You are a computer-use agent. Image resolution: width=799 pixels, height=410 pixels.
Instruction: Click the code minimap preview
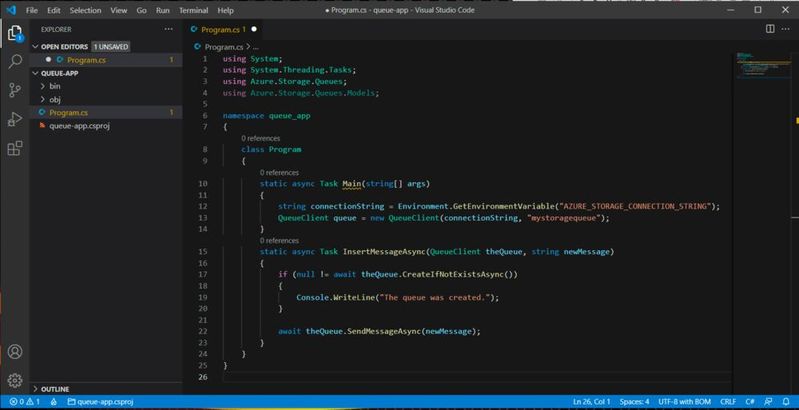(x=763, y=65)
